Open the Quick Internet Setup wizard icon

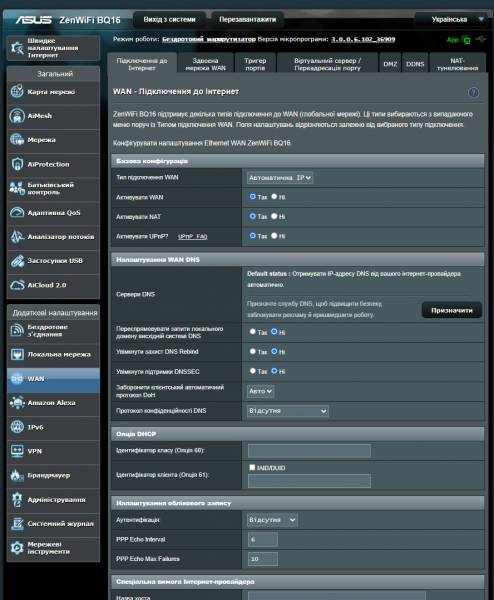coord(17,48)
